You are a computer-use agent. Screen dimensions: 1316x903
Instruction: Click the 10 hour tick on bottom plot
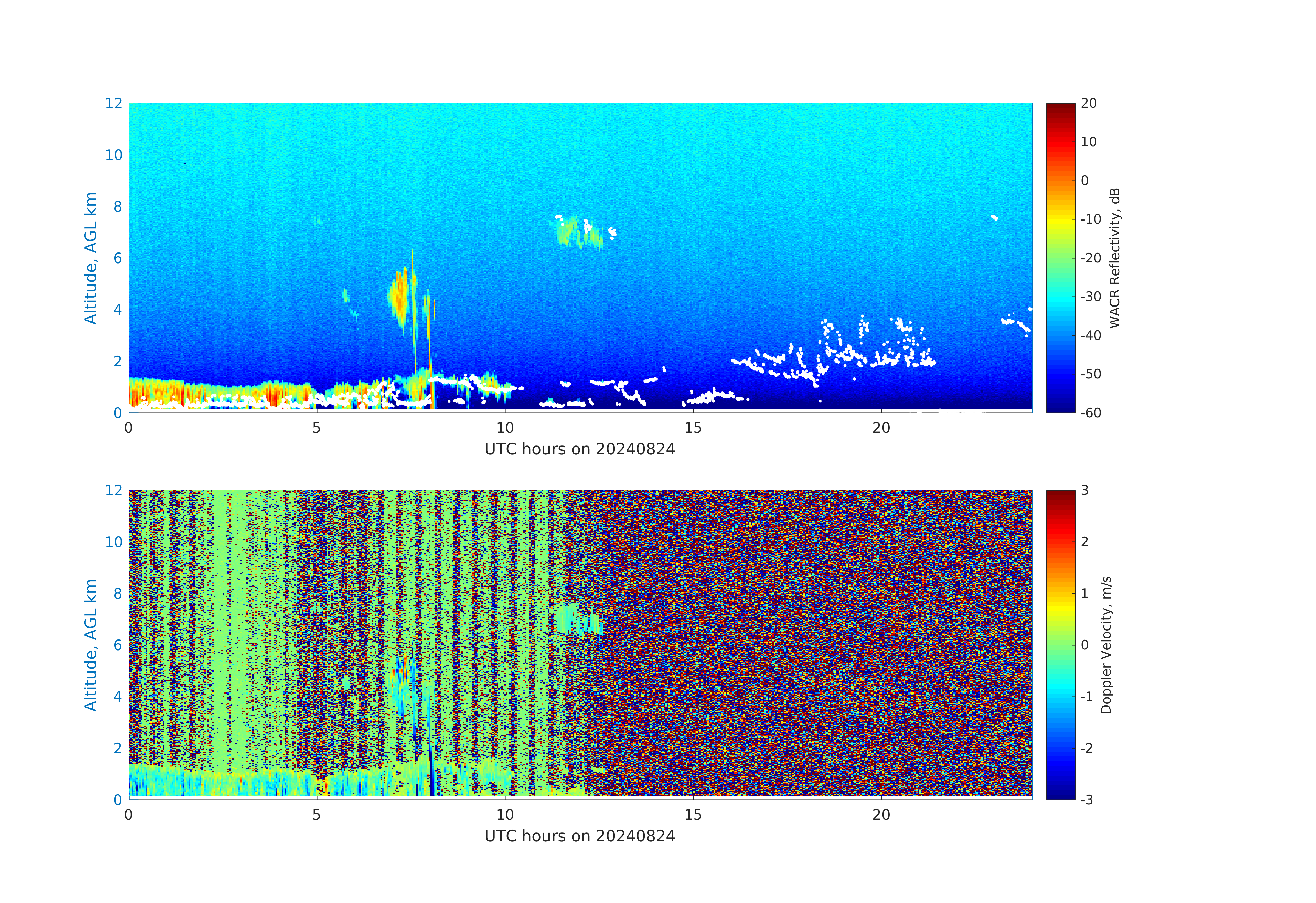(504, 815)
